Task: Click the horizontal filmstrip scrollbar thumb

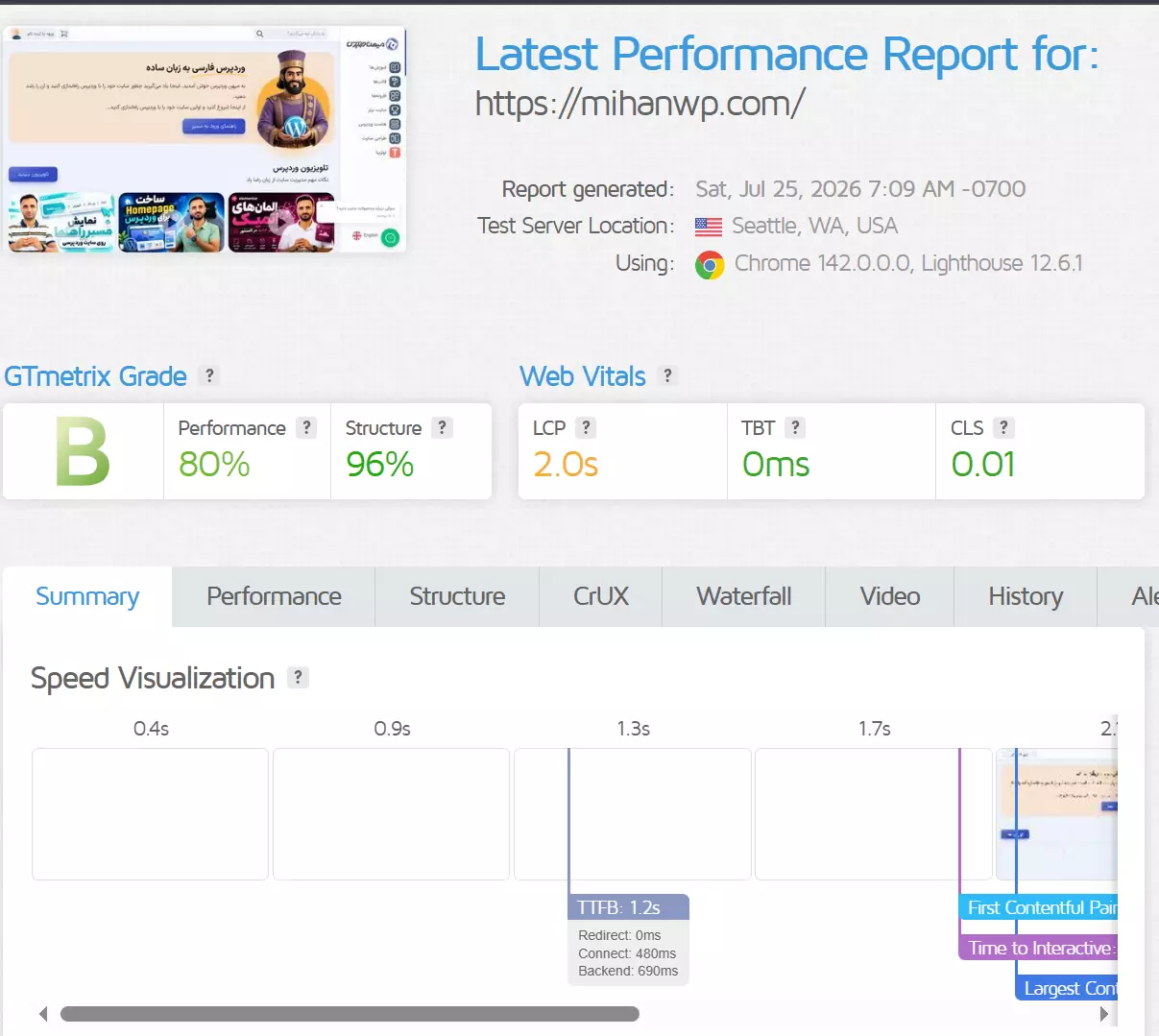Action: [350, 1014]
